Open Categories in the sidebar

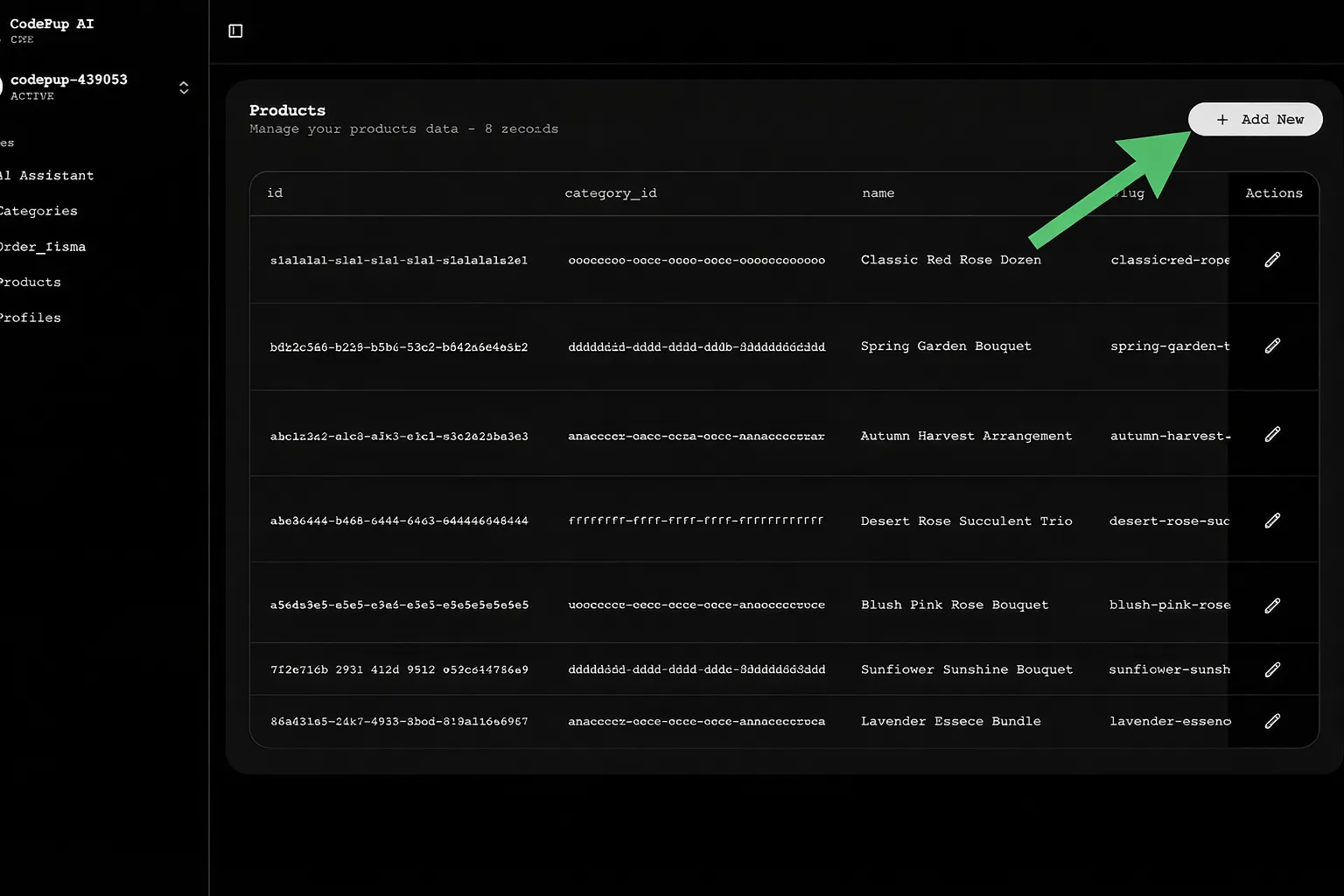pyautogui.click(x=38, y=210)
